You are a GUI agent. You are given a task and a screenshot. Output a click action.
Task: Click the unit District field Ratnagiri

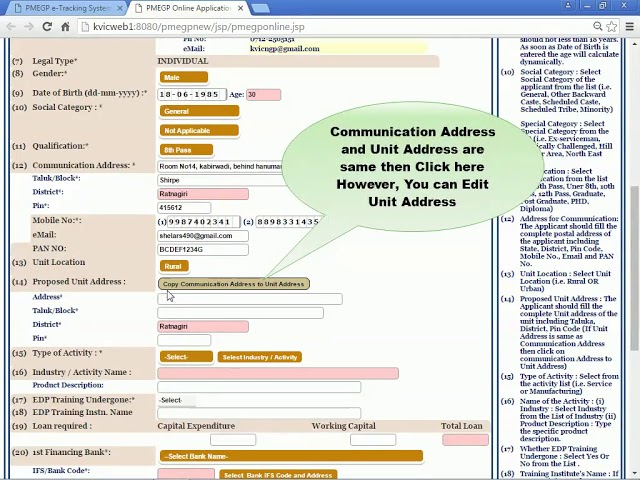pos(203,327)
